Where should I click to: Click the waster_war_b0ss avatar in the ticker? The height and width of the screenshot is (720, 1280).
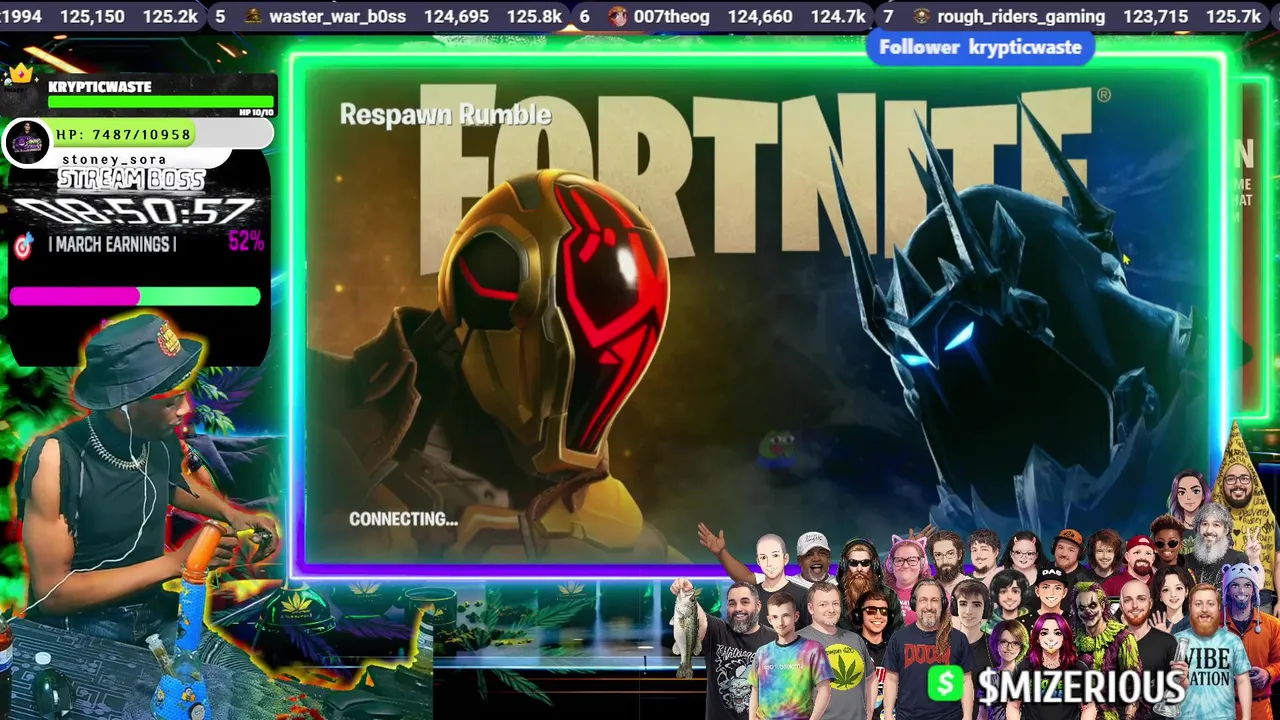254,16
